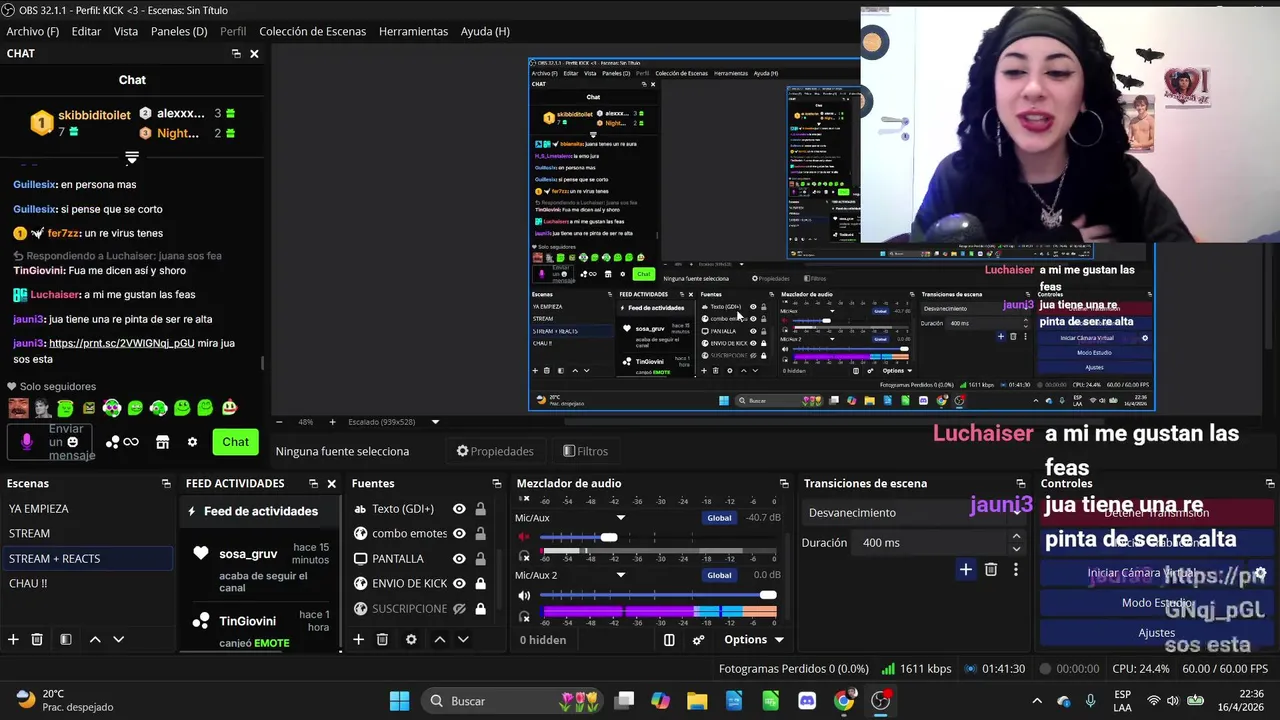Open the Herramientas menu

[413, 31]
